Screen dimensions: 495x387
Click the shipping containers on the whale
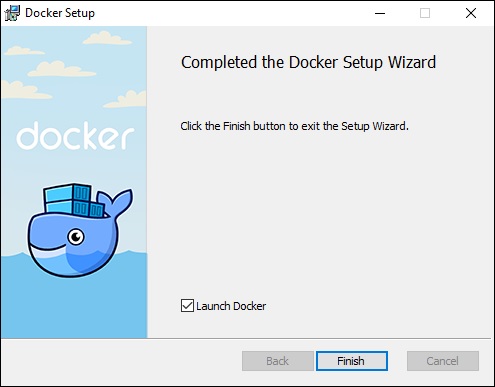pyautogui.click(x=73, y=200)
